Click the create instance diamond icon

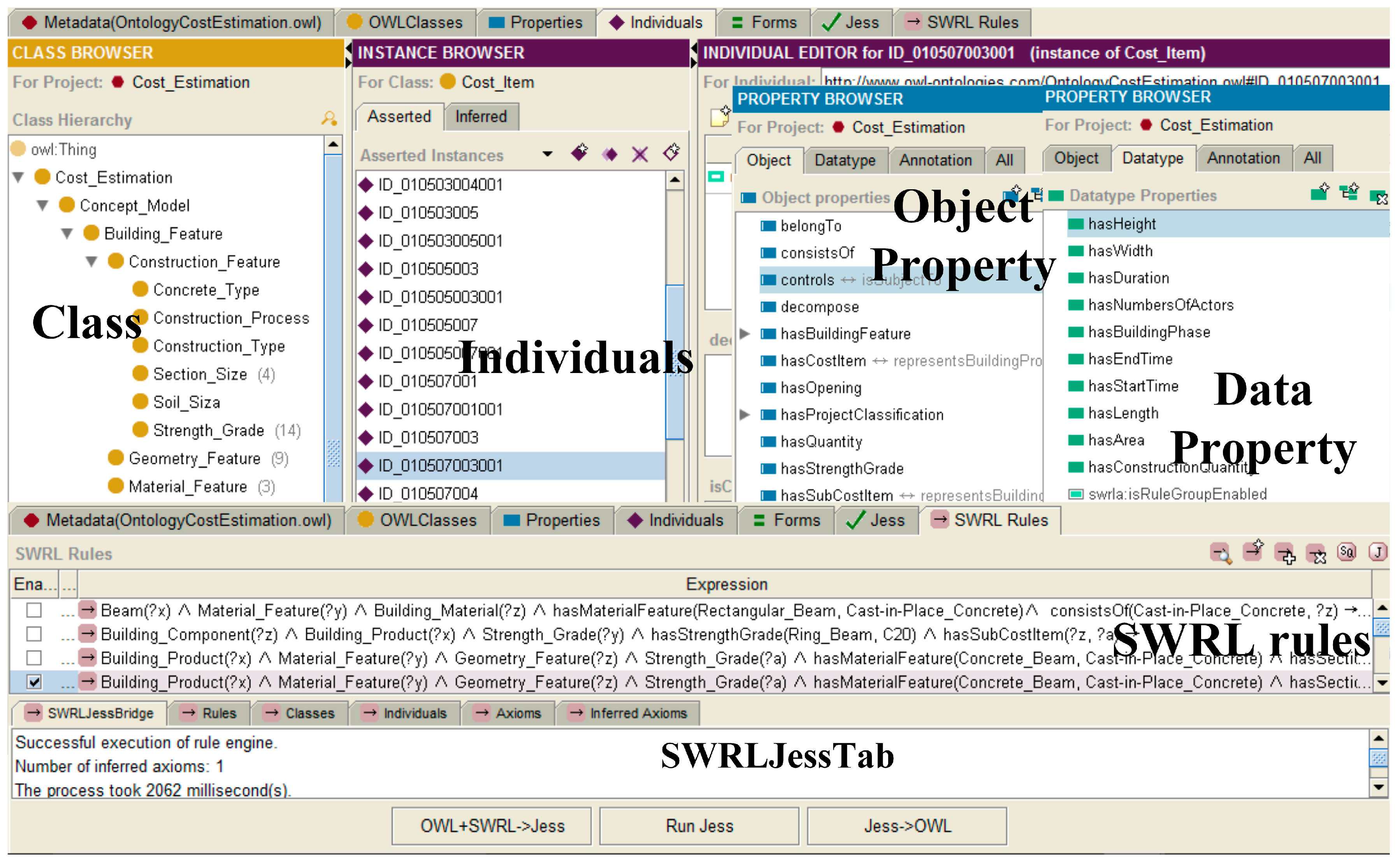(x=579, y=153)
